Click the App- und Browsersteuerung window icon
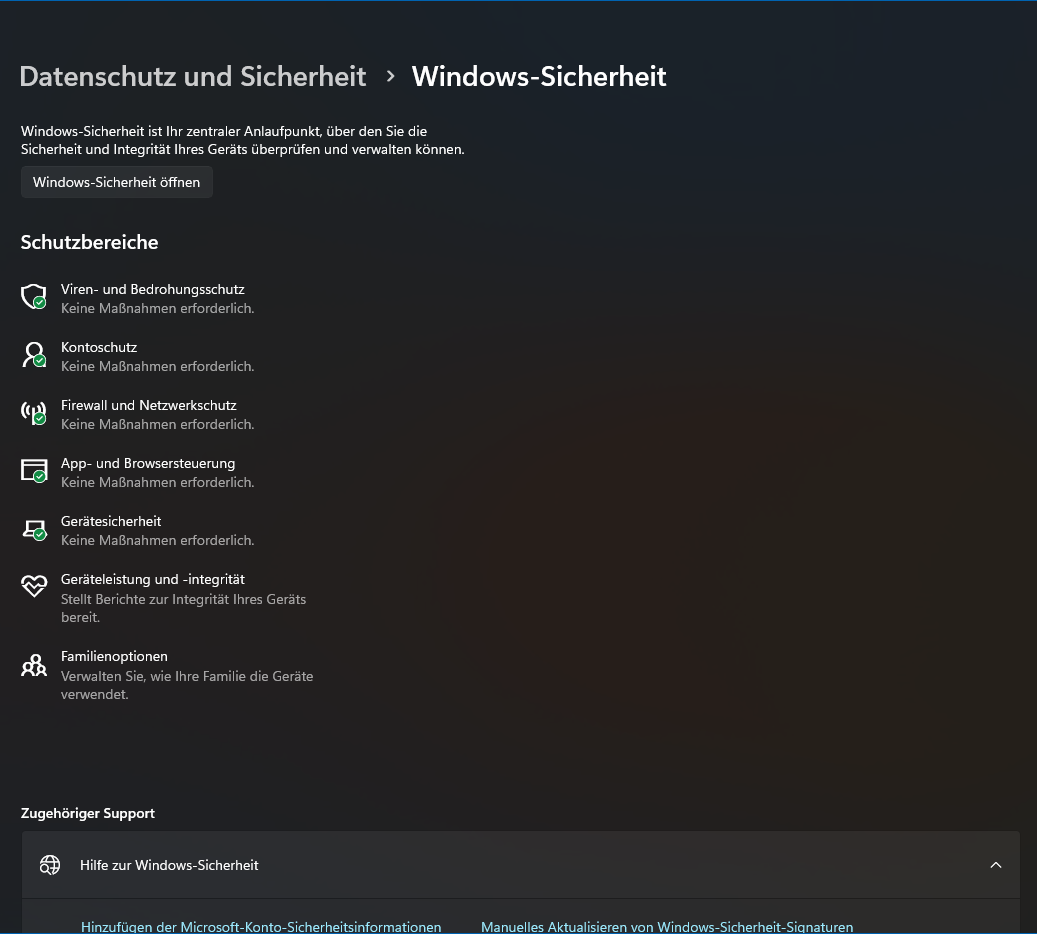This screenshot has width=1037, height=934. point(34,471)
